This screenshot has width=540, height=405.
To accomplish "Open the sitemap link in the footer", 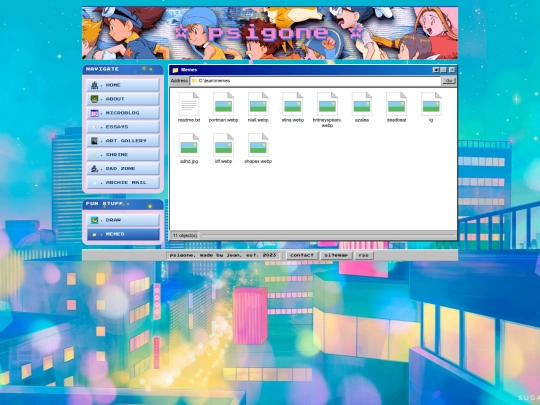I will pyautogui.click(x=336, y=255).
